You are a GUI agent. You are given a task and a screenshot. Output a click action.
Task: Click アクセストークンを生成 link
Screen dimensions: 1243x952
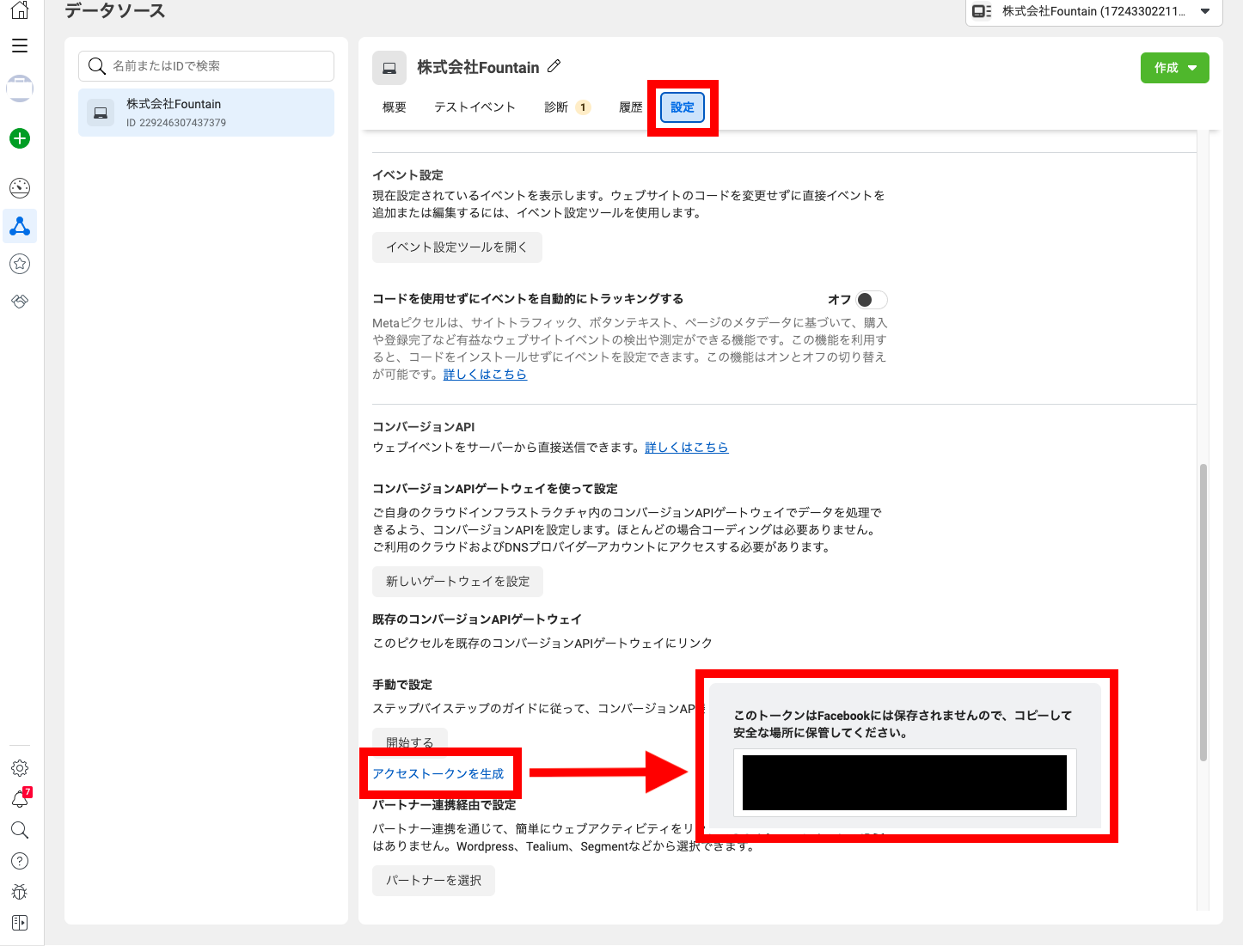point(438,774)
